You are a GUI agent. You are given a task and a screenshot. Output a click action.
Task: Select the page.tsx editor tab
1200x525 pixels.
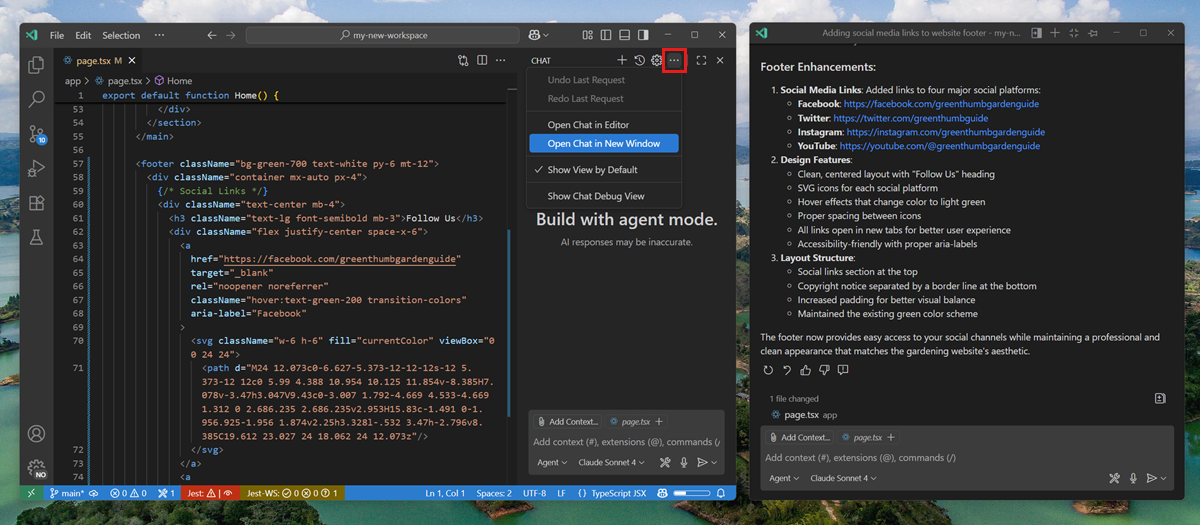pos(97,60)
